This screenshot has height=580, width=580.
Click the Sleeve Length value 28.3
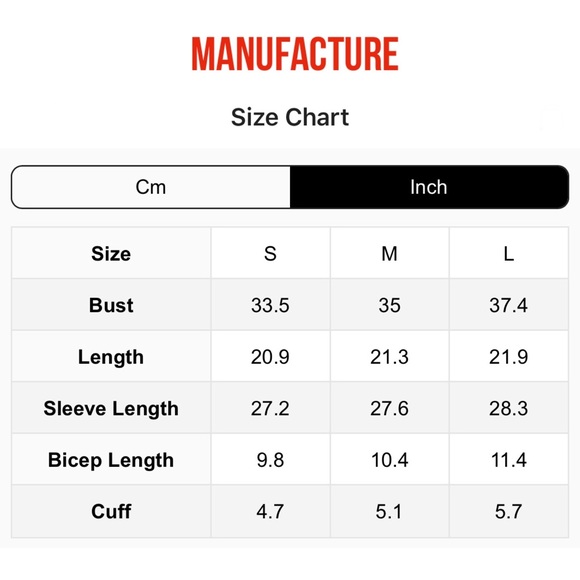tap(509, 409)
